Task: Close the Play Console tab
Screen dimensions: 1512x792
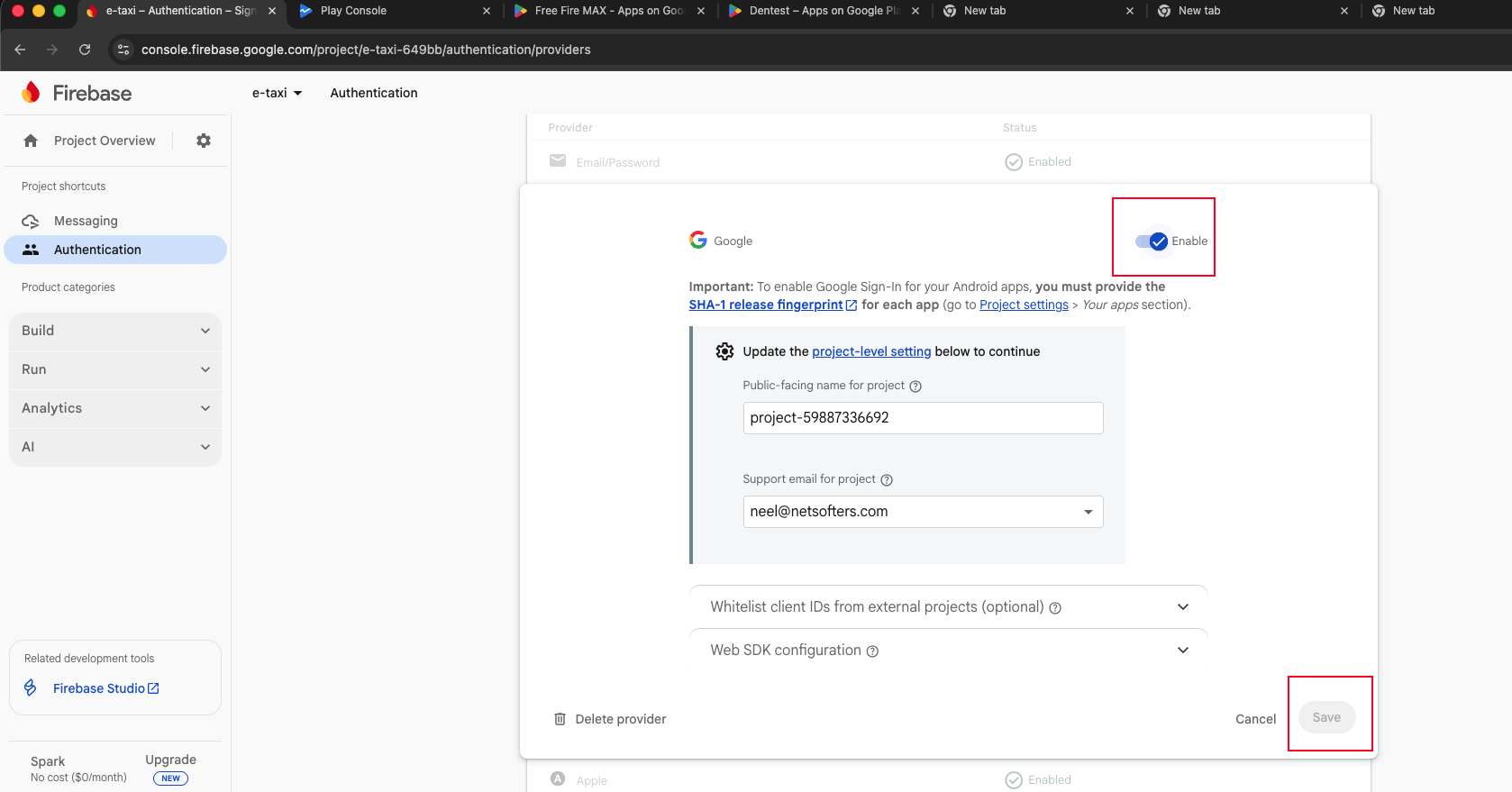Action: [487, 11]
